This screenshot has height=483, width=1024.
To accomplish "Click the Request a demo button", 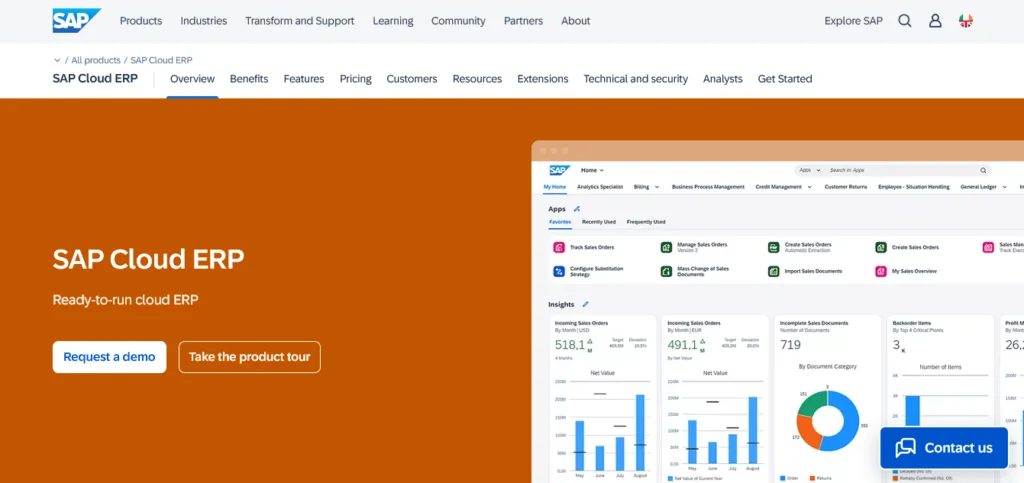I will click(x=109, y=357).
